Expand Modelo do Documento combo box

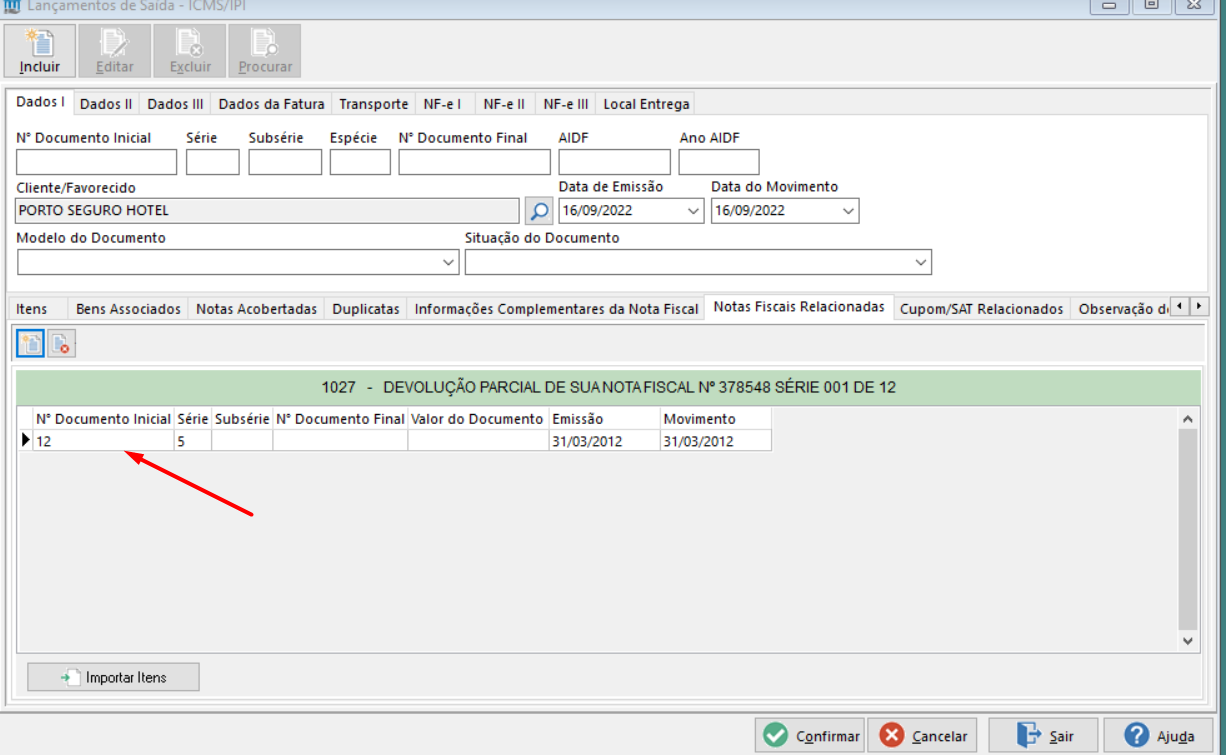pyautogui.click(x=448, y=262)
